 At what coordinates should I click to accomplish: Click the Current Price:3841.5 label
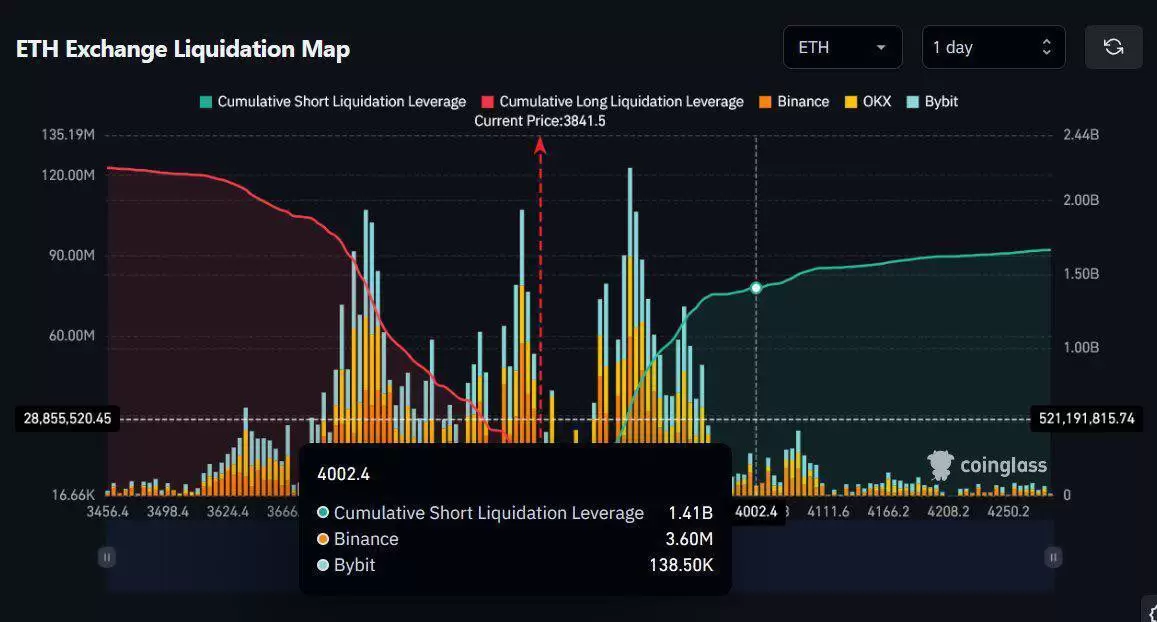539,121
